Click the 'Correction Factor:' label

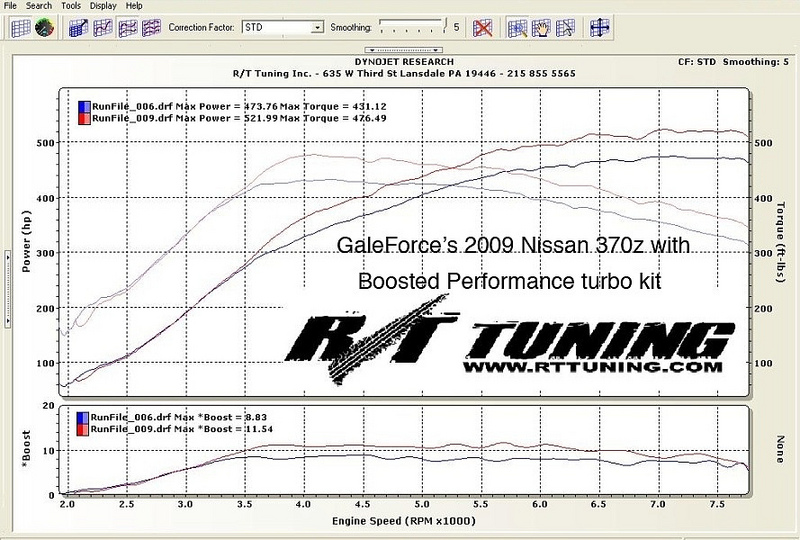(202, 28)
